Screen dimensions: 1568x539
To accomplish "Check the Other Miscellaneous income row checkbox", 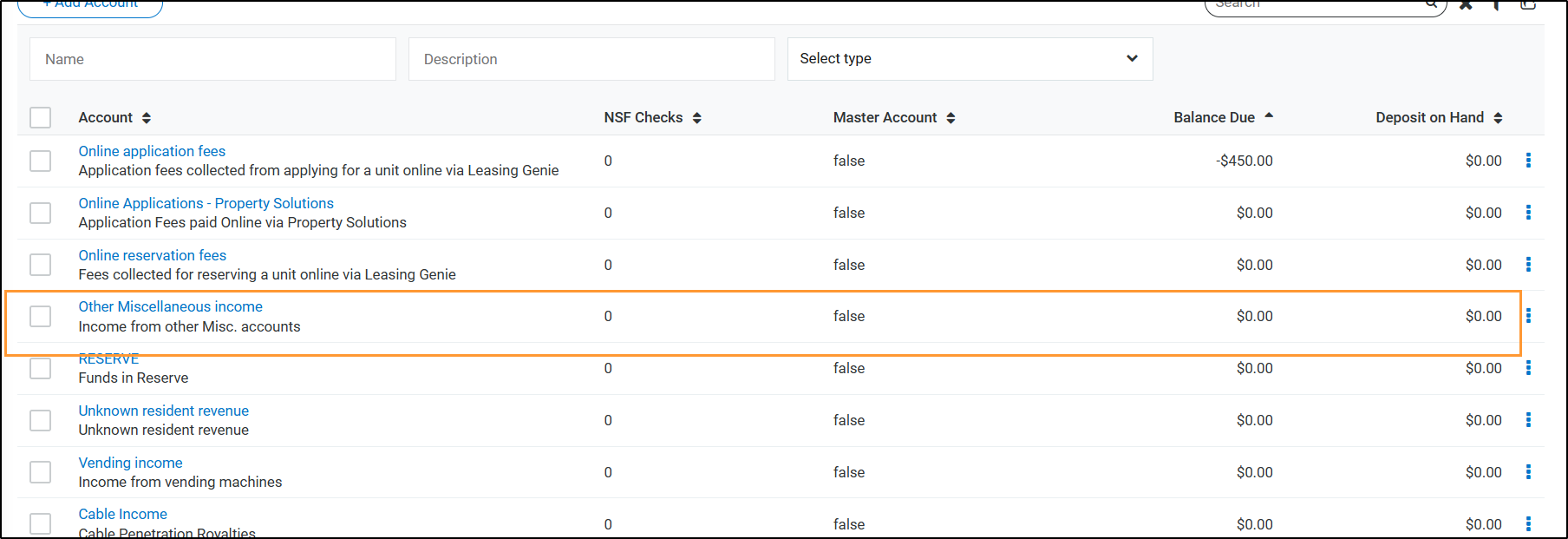I will tap(41, 316).
